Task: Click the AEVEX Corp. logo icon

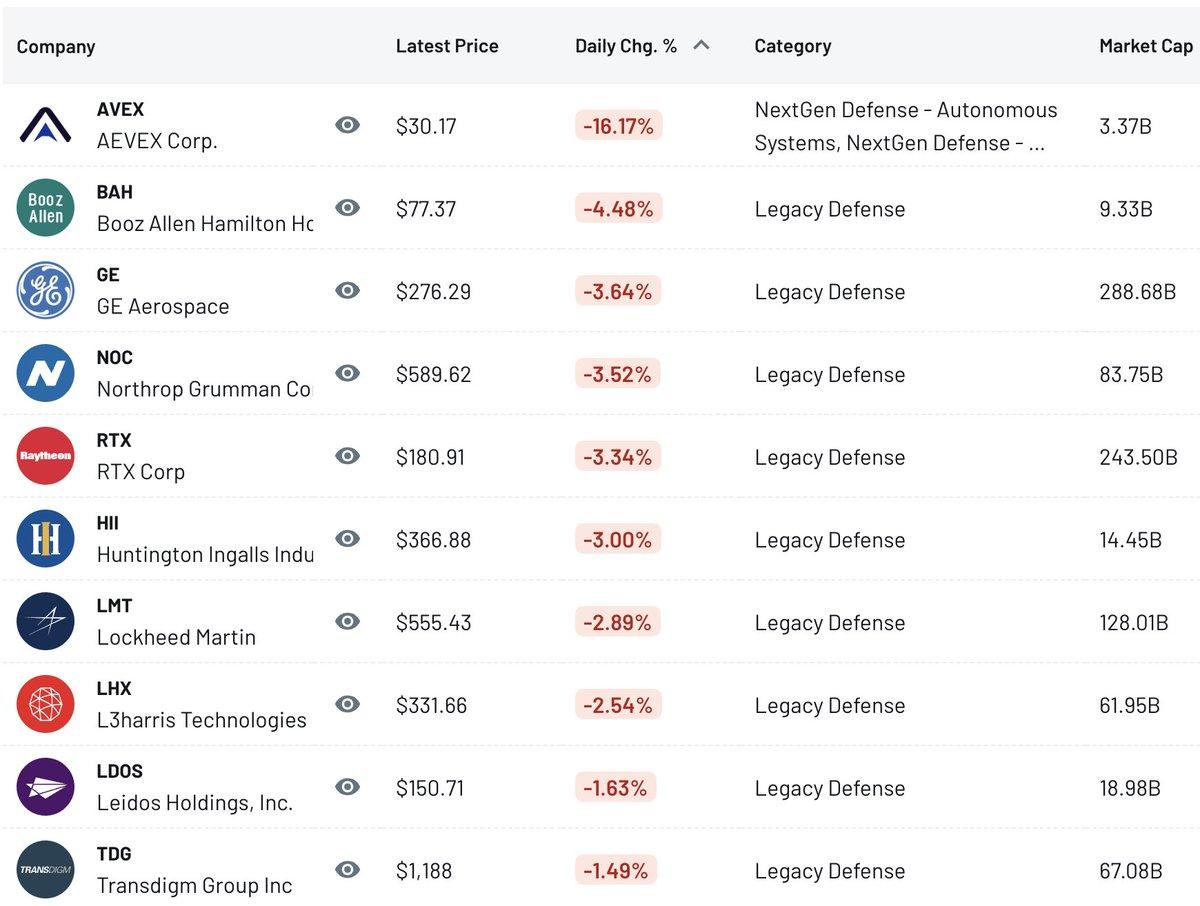Action: pyautogui.click(x=45, y=125)
